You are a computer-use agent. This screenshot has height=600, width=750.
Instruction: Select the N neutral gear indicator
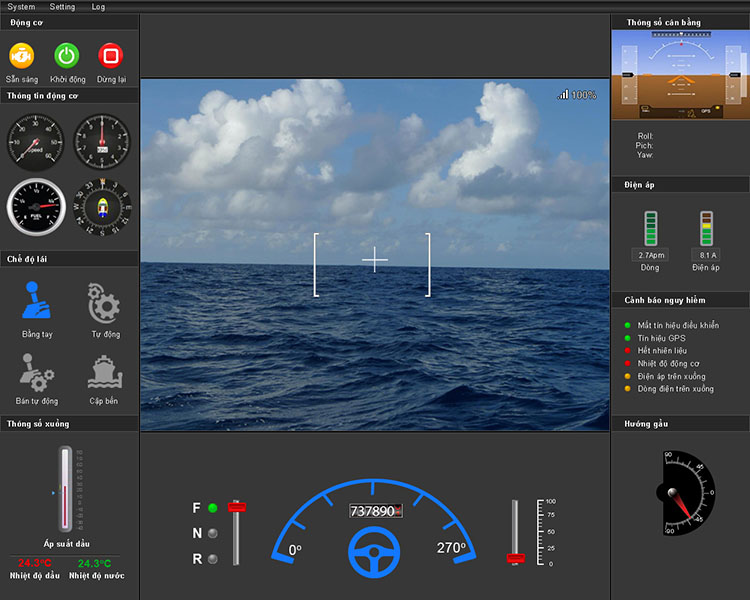212,533
